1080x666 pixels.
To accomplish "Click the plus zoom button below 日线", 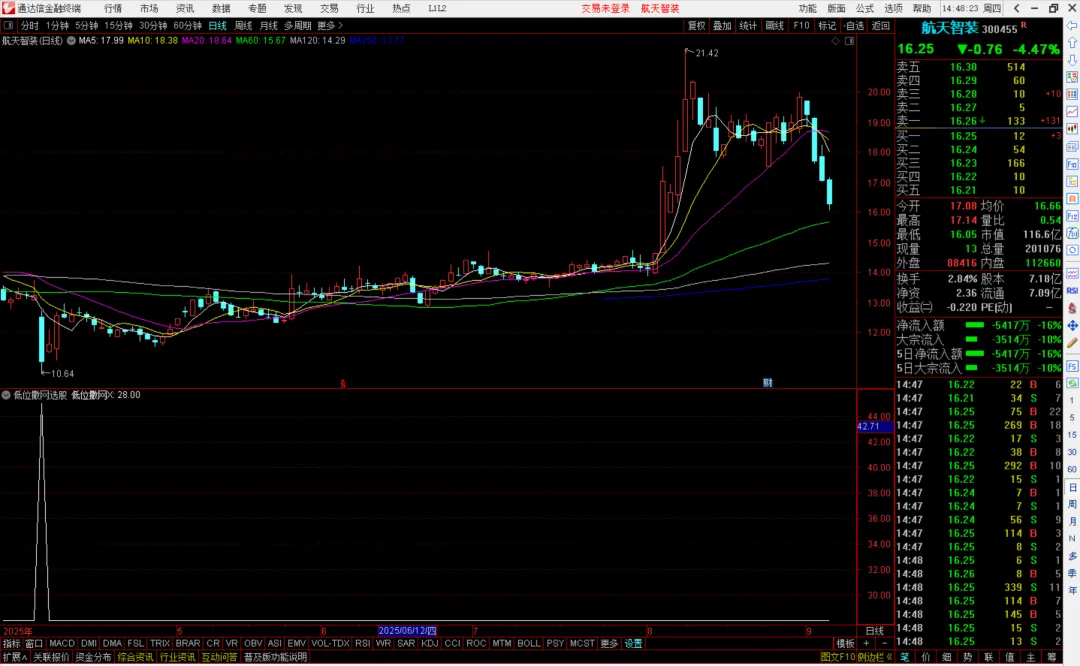I will [x=866, y=643].
